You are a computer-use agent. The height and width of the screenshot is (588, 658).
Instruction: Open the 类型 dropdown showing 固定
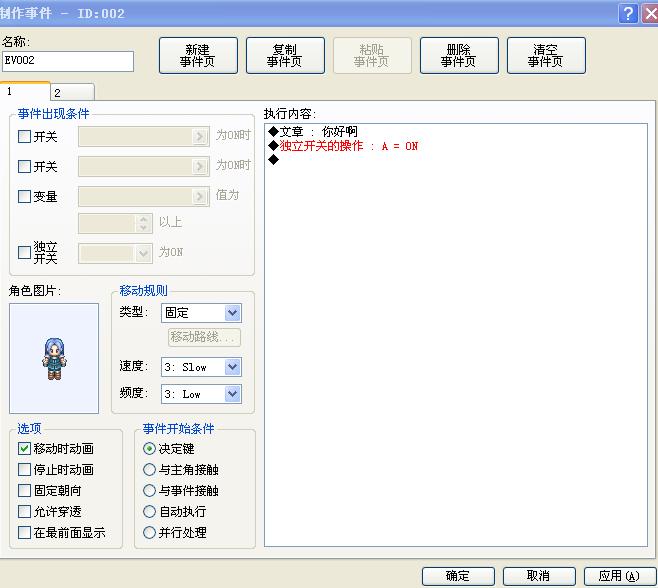201,313
